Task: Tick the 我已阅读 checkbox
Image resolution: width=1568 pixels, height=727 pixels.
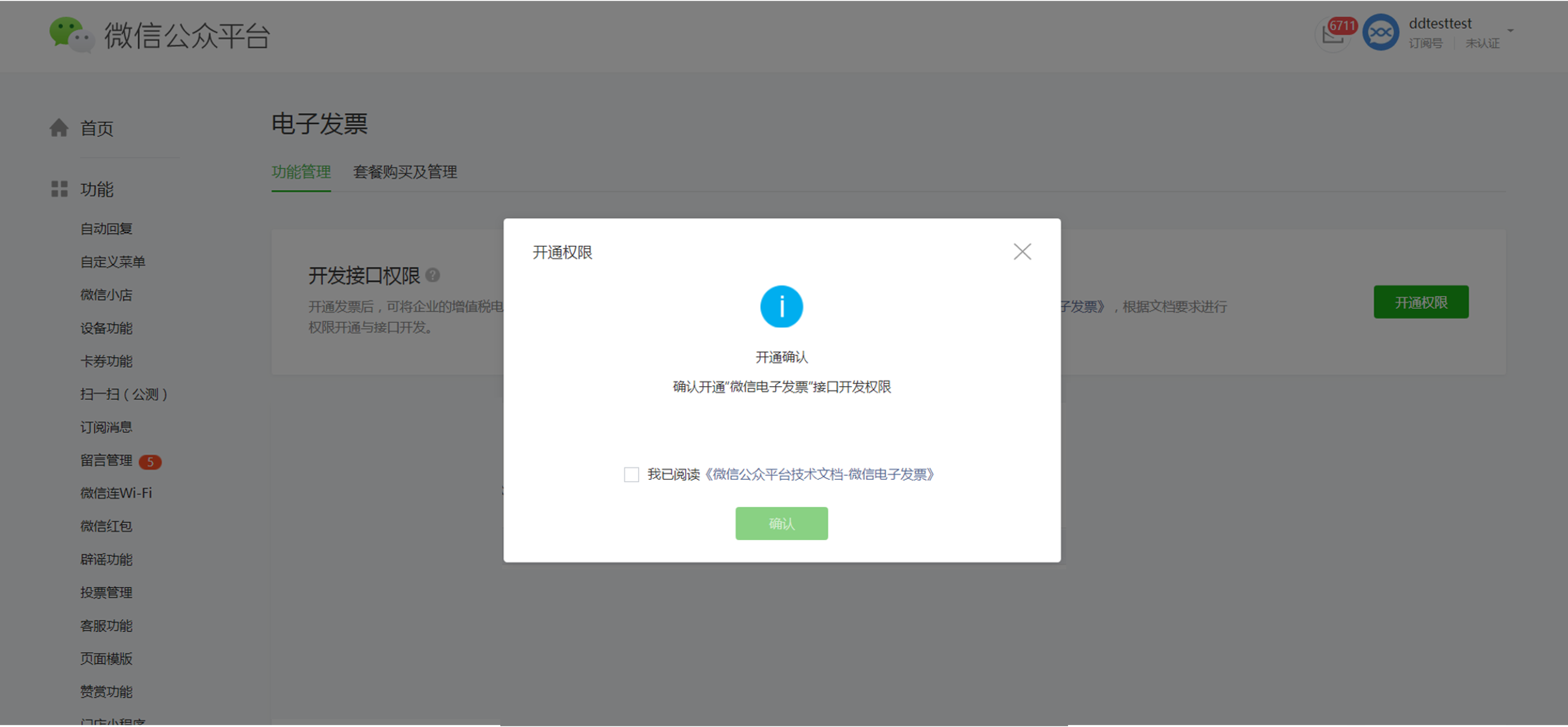Action: tap(631, 474)
